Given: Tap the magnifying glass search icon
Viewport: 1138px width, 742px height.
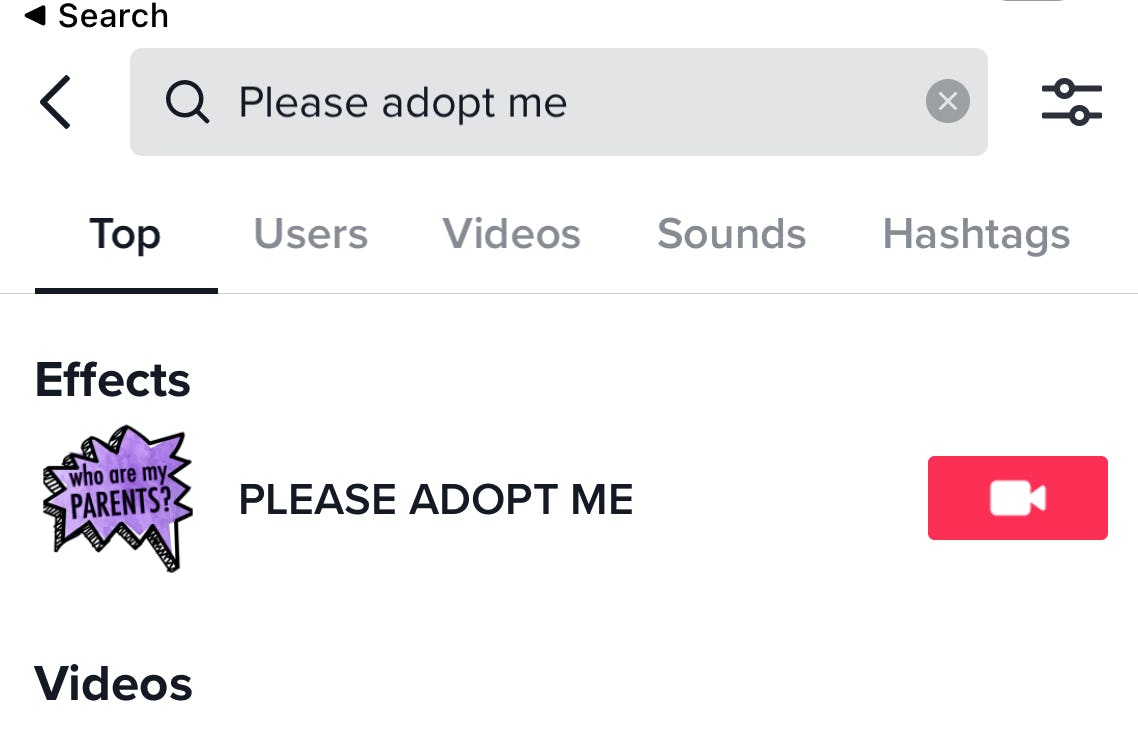Looking at the screenshot, I should (188, 101).
